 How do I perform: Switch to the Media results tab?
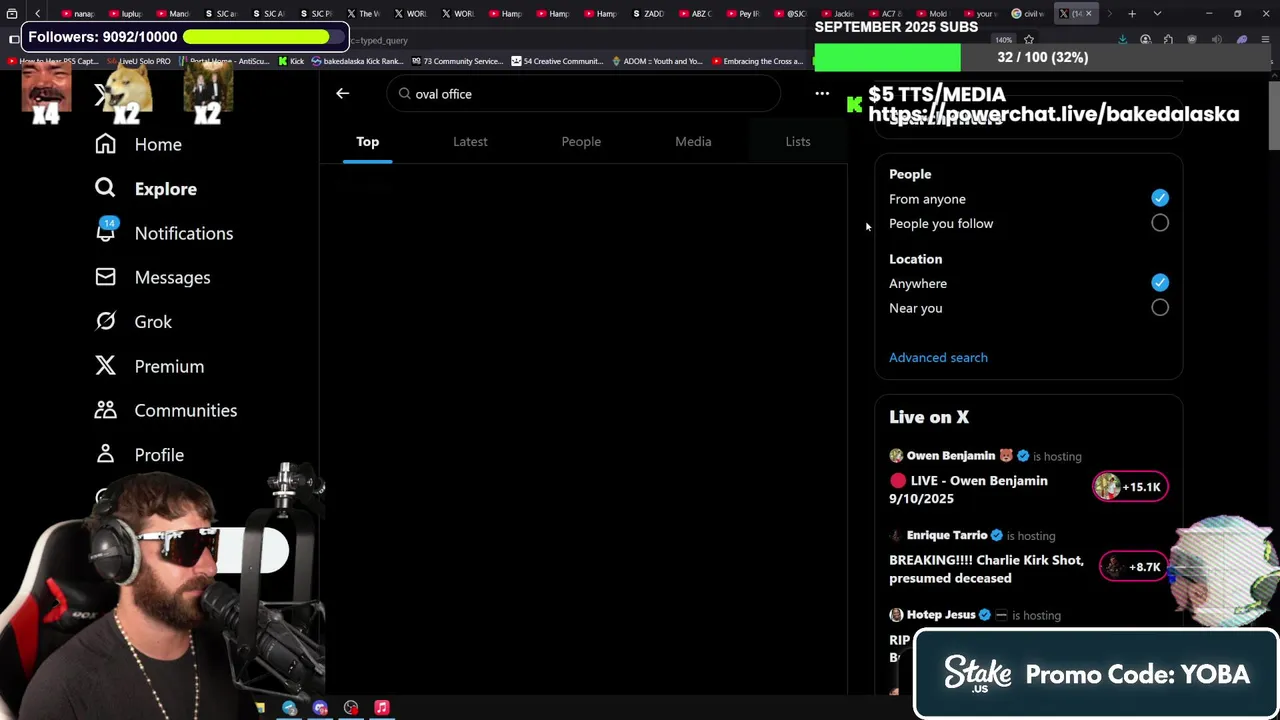693,141
